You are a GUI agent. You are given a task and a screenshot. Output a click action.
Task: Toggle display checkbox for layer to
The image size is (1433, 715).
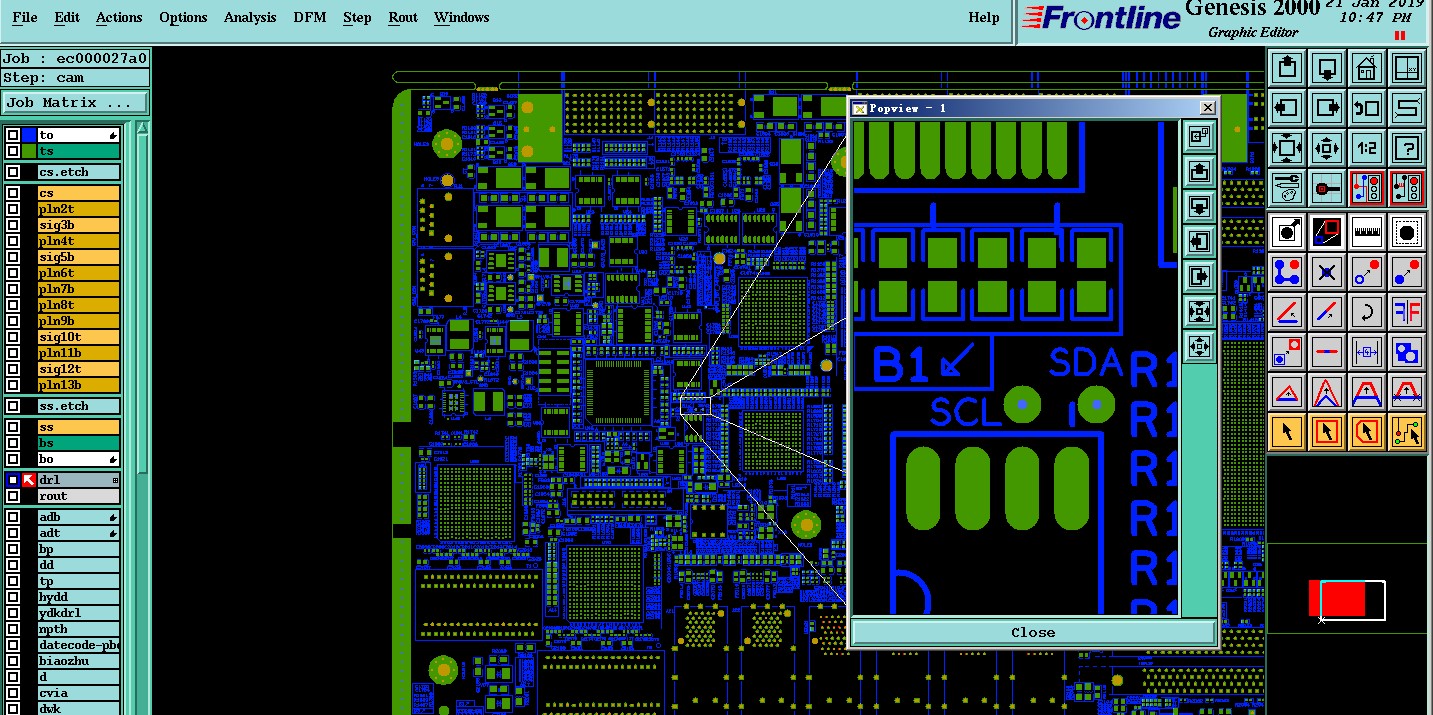[x=13, y=135]
